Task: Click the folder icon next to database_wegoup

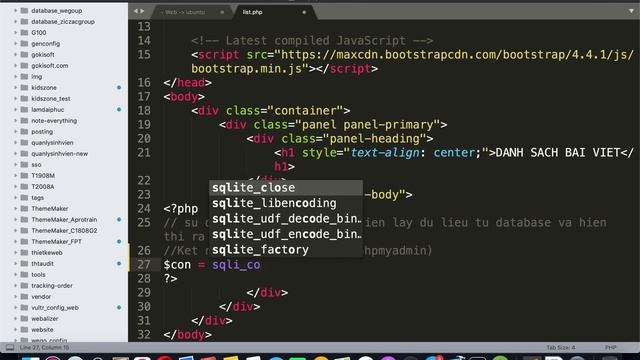Action: coord(24,11)
